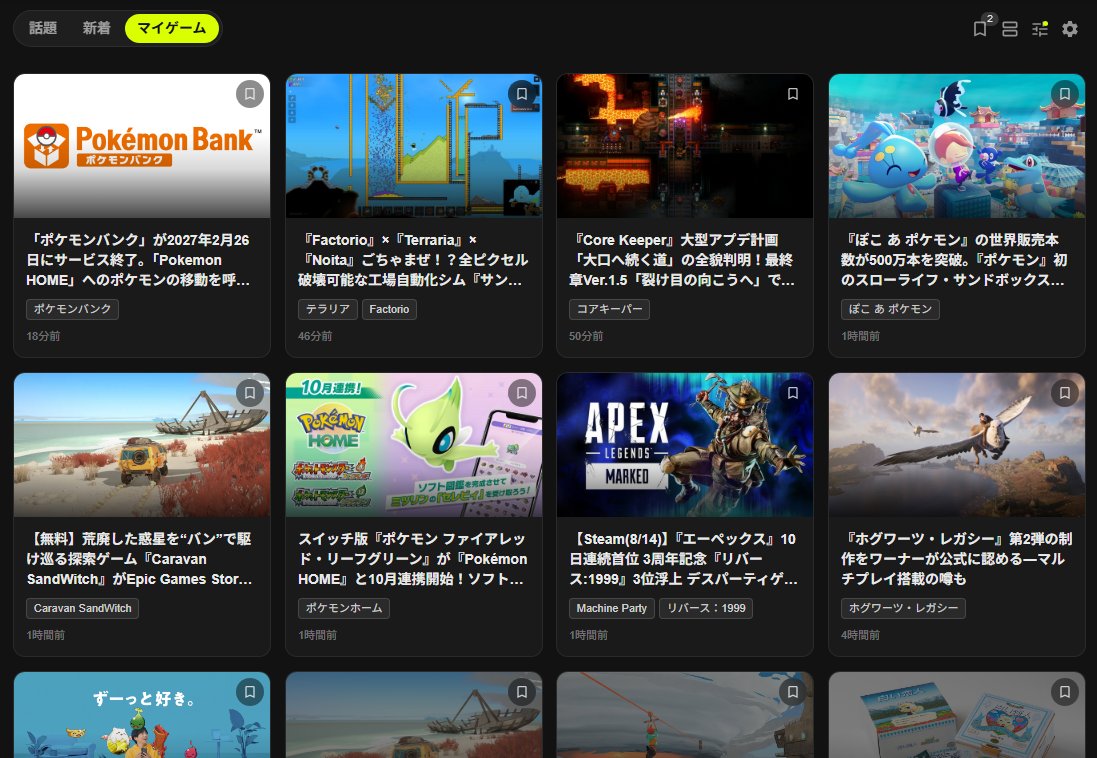Click the 18分前 timestamp

pyautogui.click(x=43, y=336)
